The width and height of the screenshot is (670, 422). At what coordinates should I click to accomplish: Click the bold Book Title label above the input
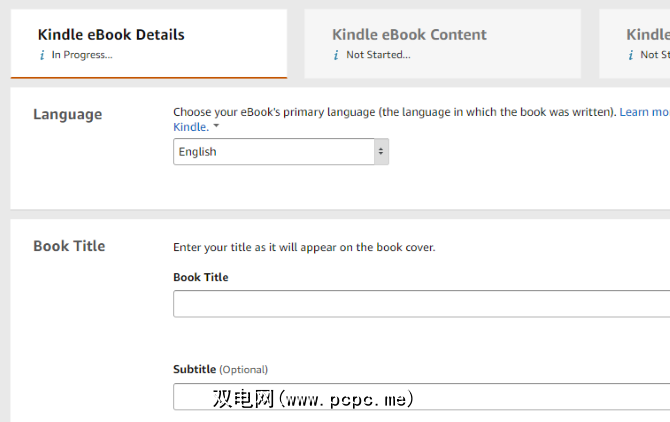coord(200,277)
